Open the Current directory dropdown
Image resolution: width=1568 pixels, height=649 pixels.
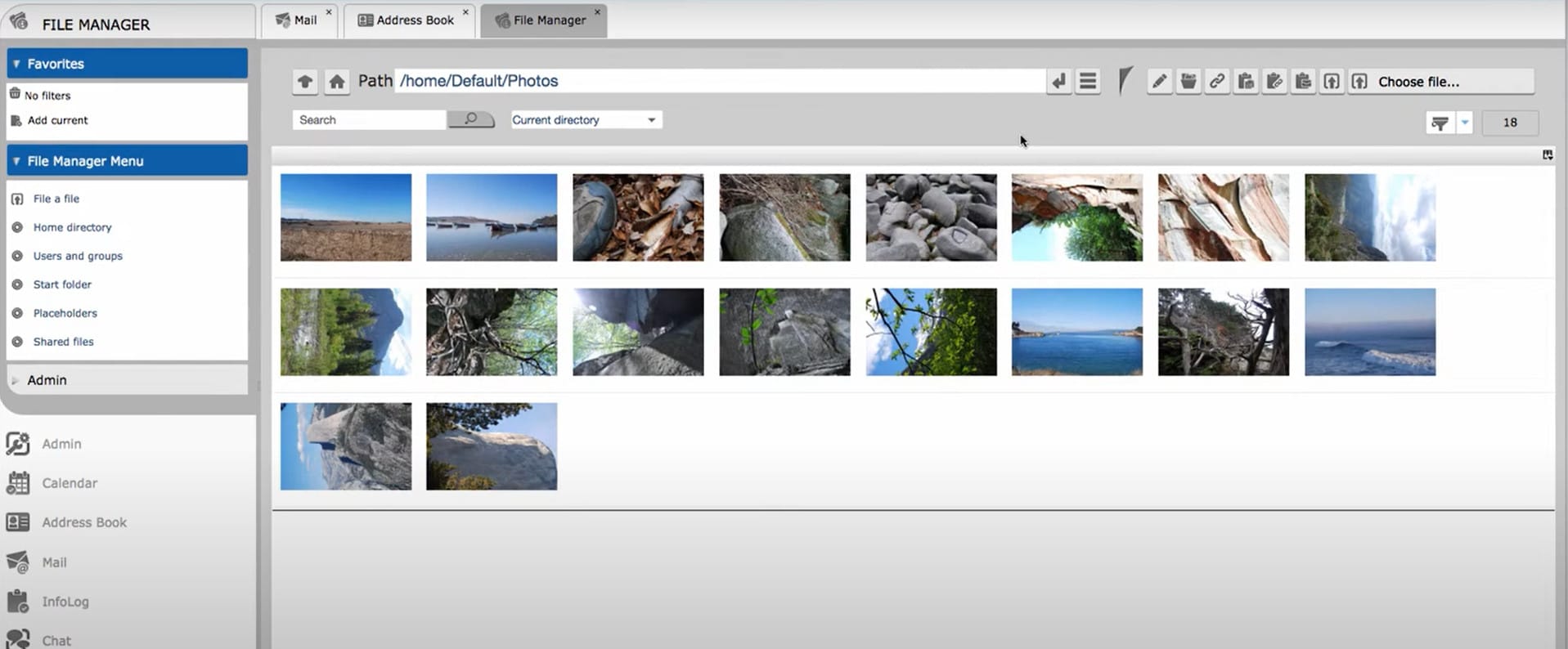point(584,120)
